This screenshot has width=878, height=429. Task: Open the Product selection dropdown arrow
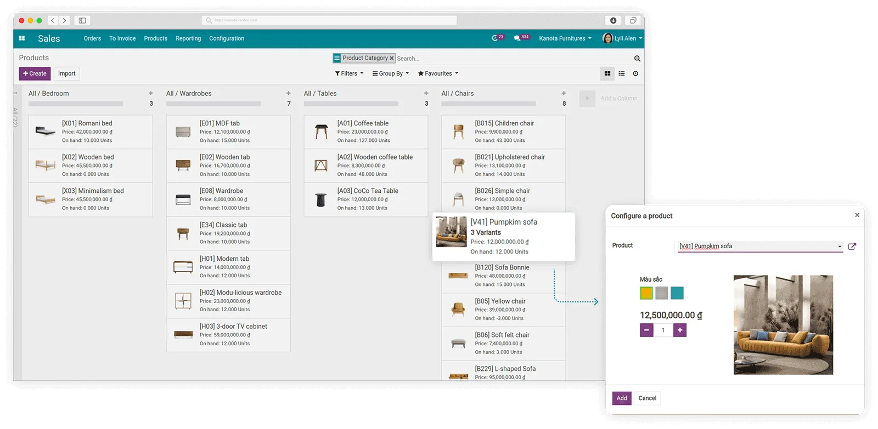840,246
